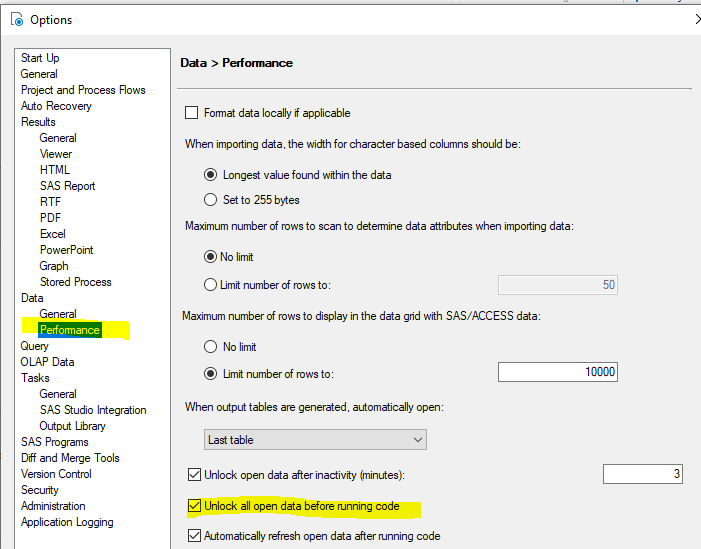Go to SAS Programs options
This screenshot has width=701, height=549.
click(x=55, y=442)
